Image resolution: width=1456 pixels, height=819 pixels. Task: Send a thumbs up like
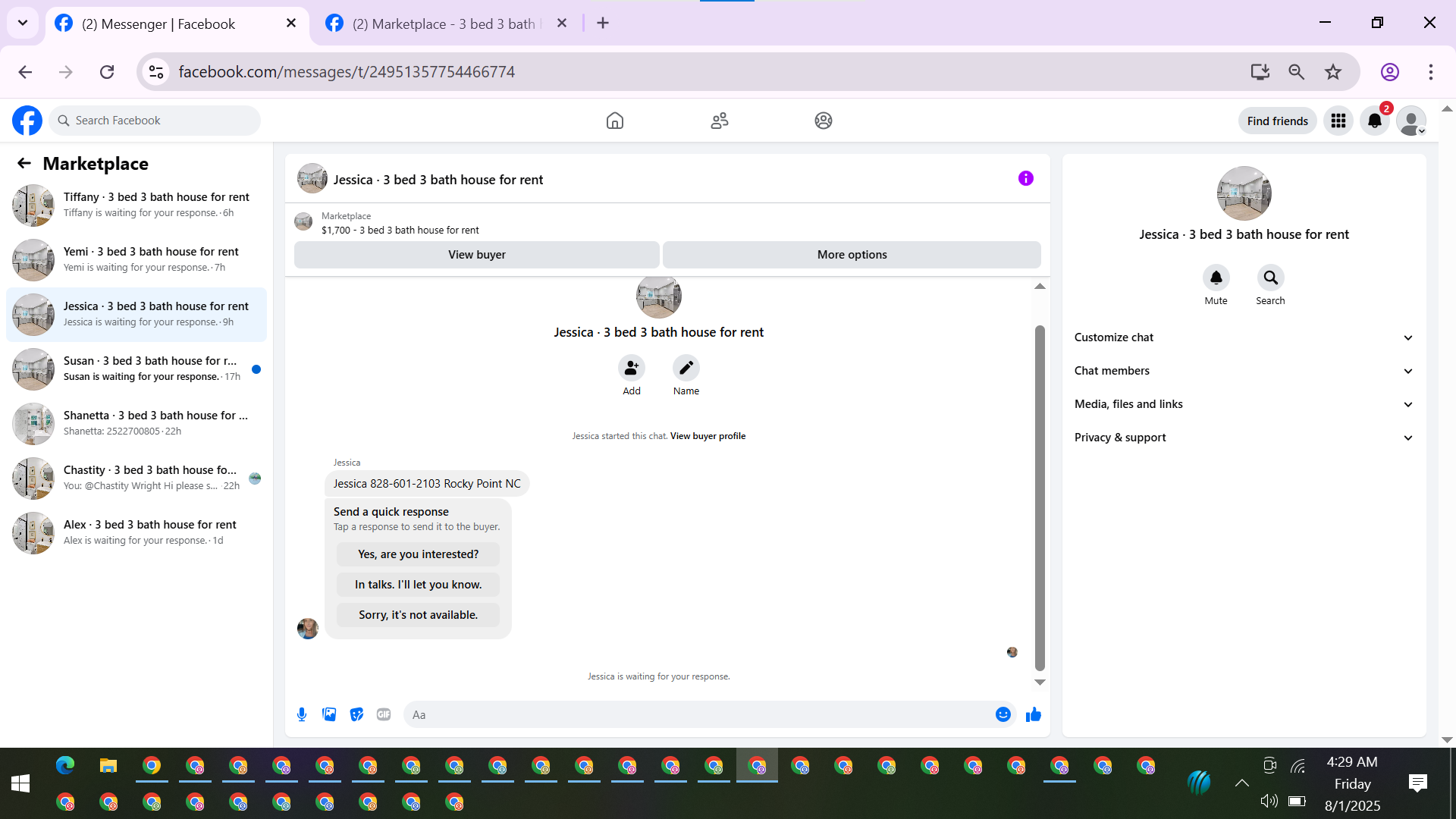click(x=1033, y=714)
